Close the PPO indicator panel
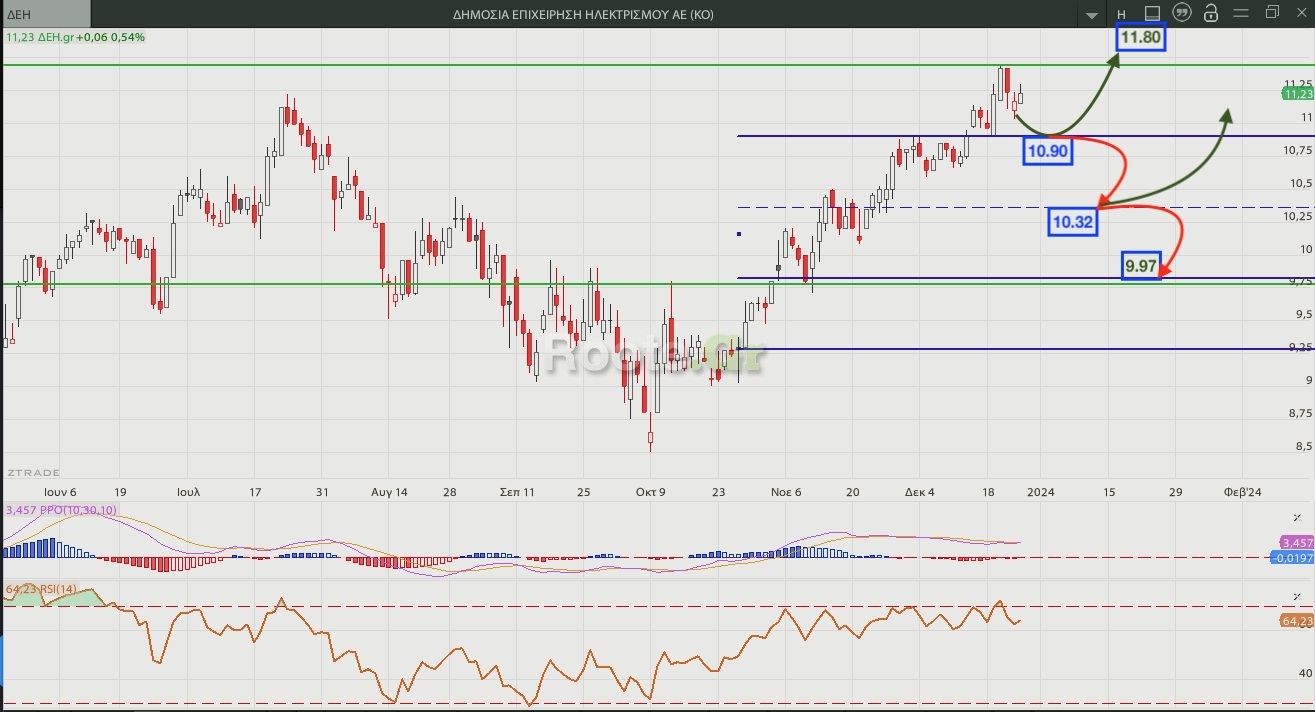The image size is (1315, 712). [x=1296, y=517]
